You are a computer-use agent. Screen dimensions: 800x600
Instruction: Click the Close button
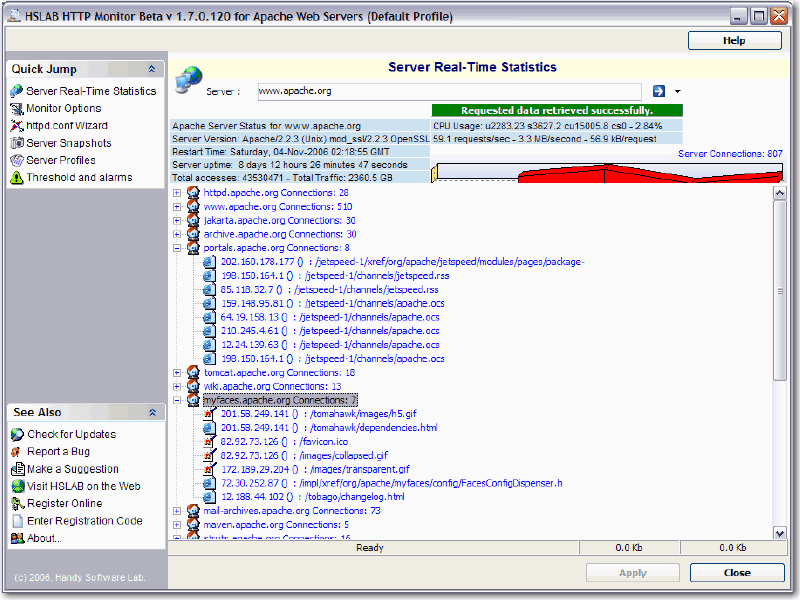coord(737,572)
